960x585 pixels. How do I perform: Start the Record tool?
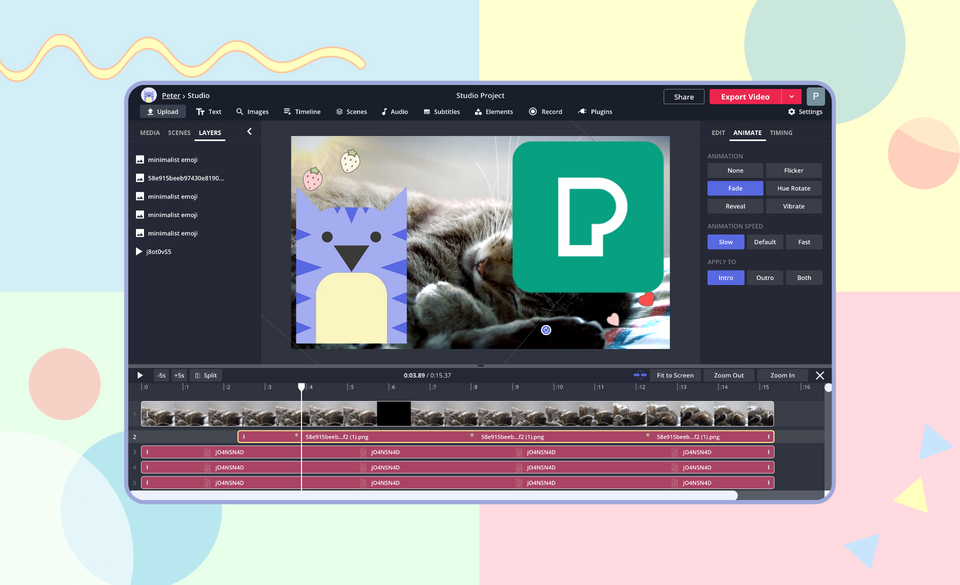point(545,111)
